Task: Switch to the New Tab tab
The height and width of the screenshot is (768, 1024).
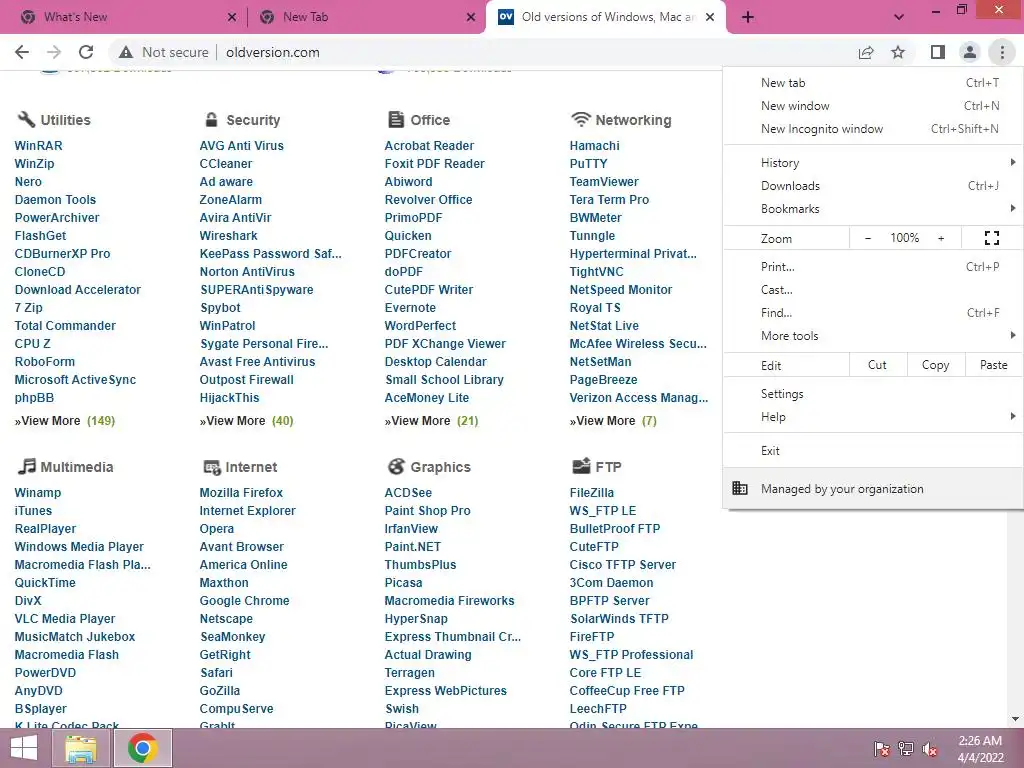Action: click(366, 17)
